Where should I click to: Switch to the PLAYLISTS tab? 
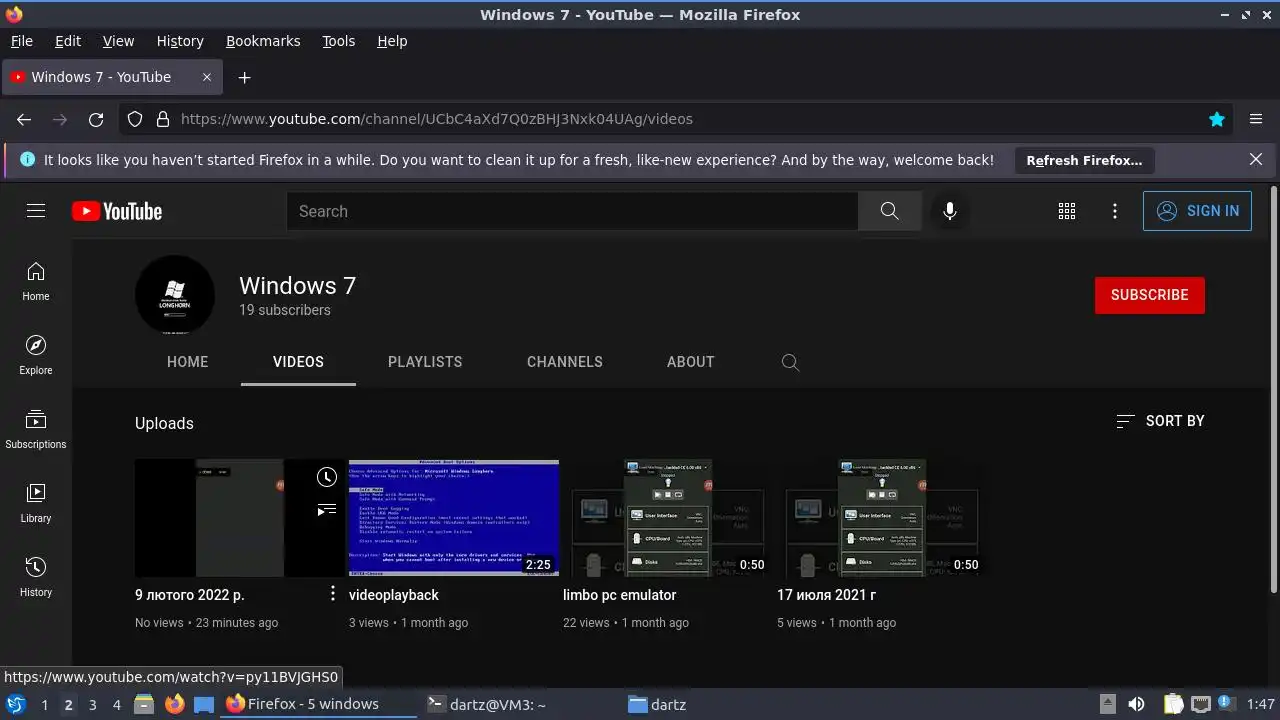[x=425, y=362]
